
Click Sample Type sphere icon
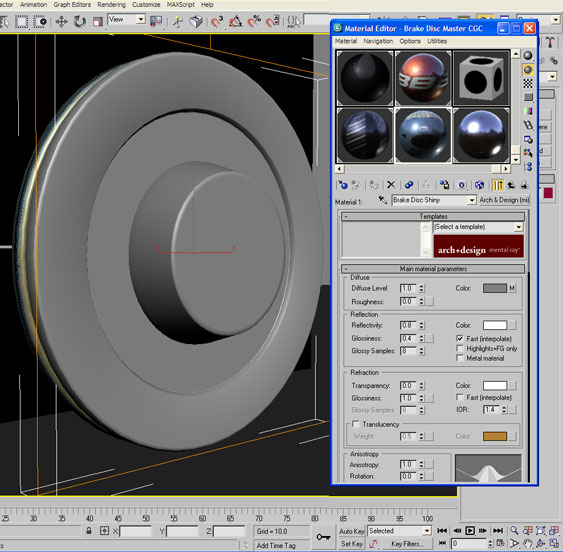click(x=528, y=55)
